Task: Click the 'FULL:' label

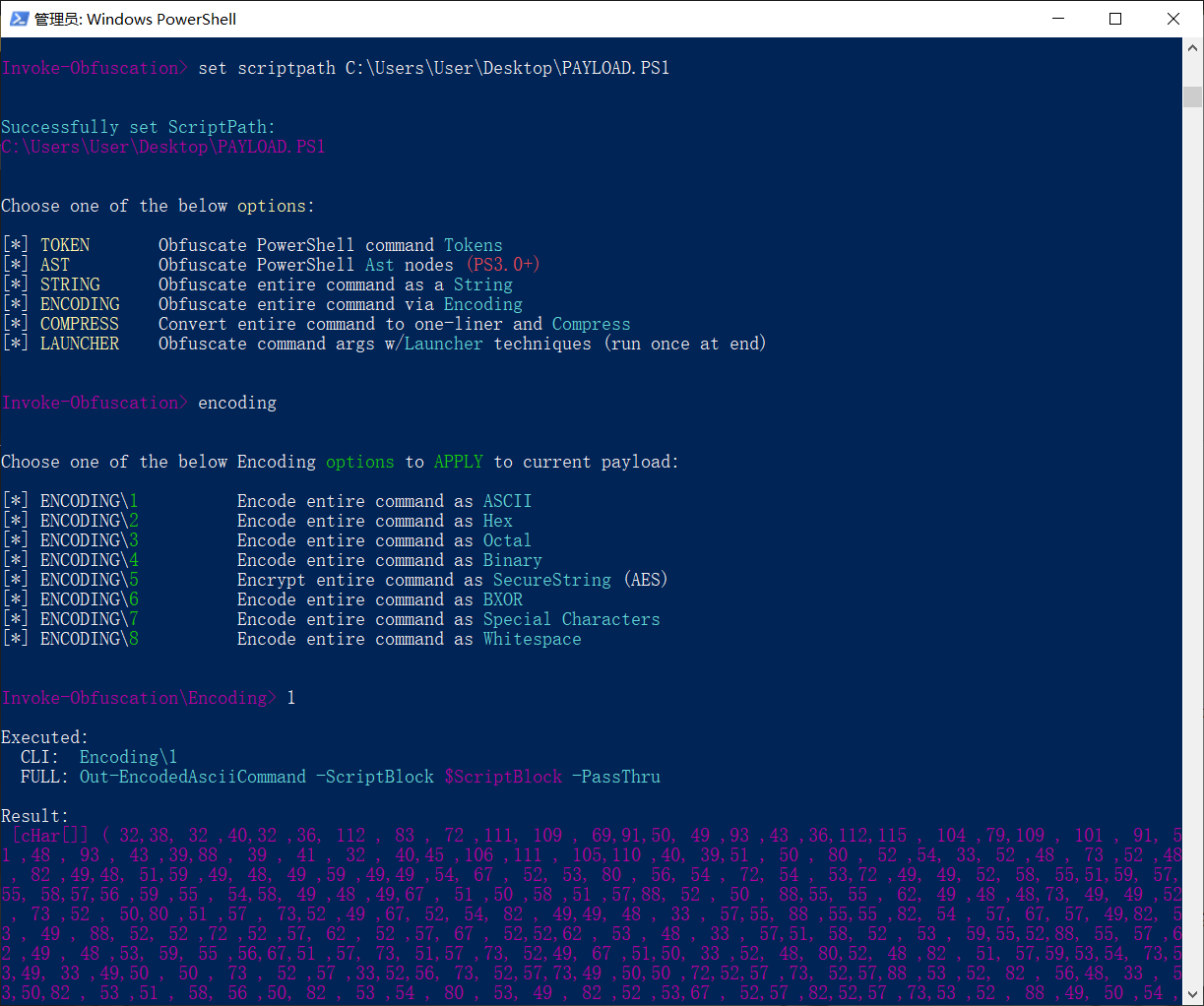Action: point(45,777)
